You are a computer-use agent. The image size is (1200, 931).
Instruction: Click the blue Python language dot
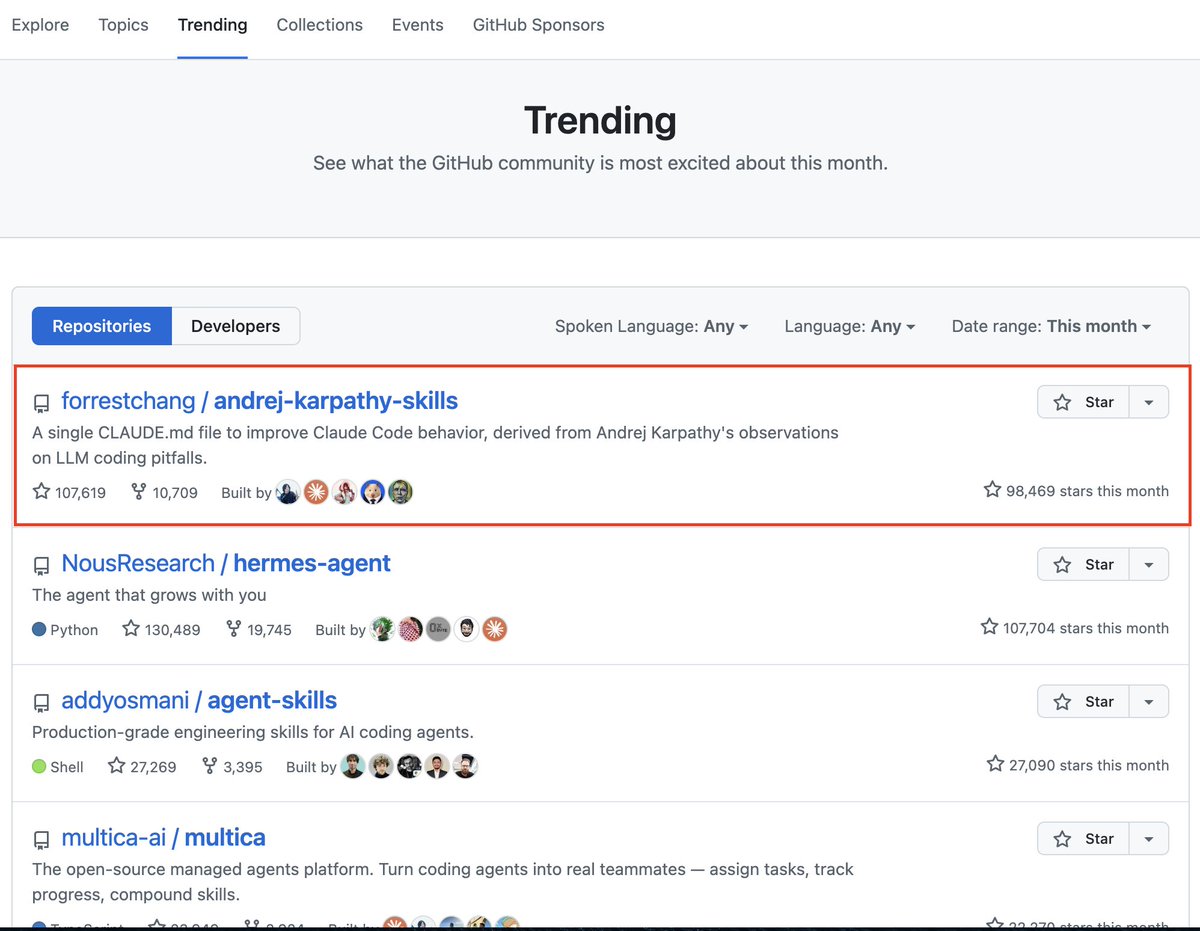coord(39,630)
